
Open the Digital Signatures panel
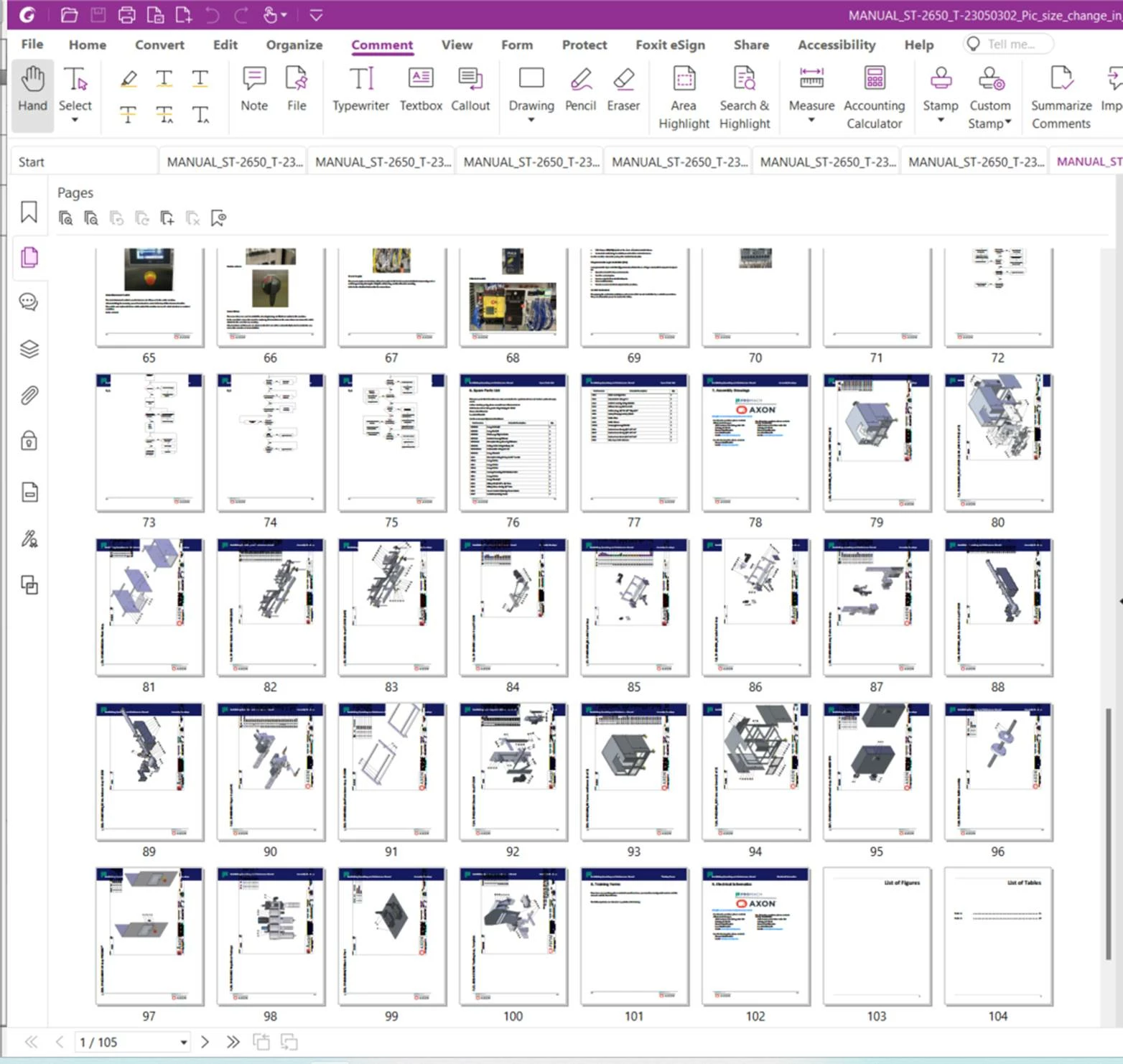point(29,538)
